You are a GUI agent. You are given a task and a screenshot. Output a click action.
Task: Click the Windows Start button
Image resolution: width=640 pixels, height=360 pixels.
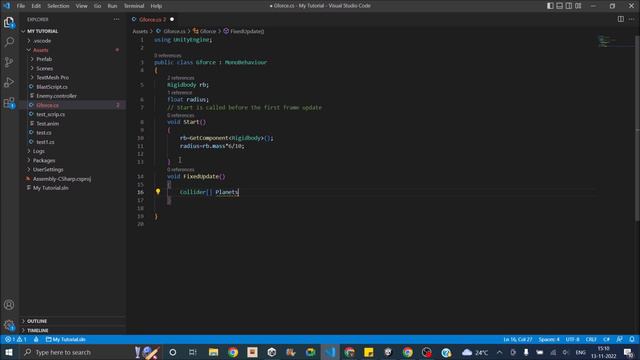click(x=9, y=352)
